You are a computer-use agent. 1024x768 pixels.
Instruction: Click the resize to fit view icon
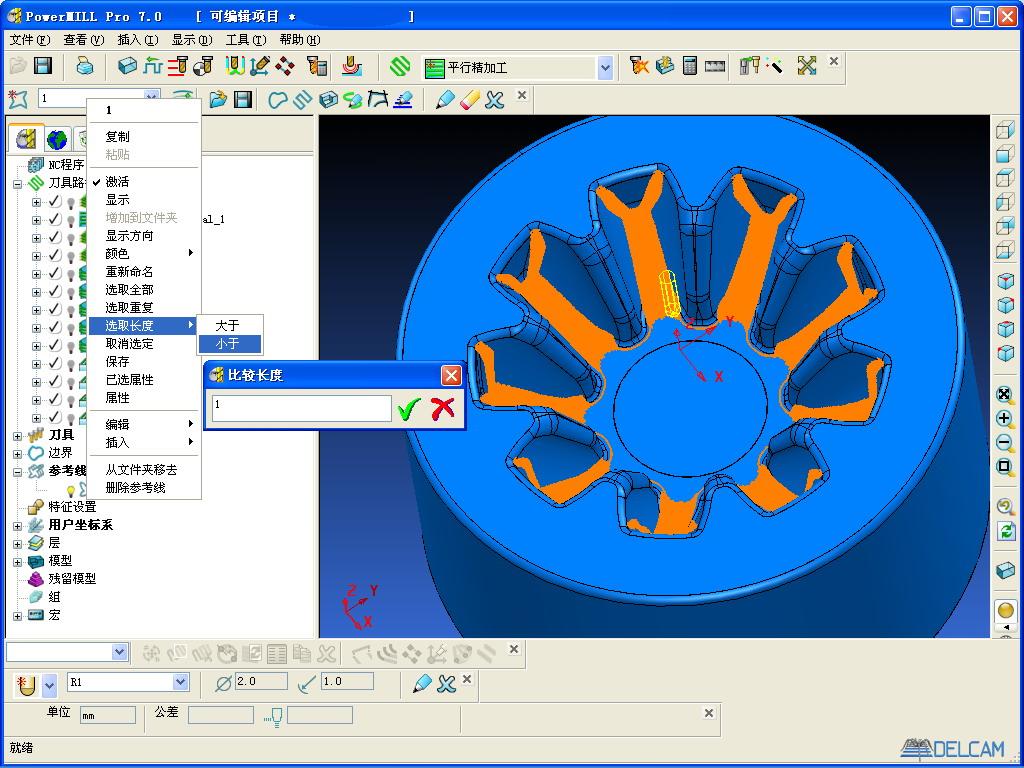pos(1005,394)
